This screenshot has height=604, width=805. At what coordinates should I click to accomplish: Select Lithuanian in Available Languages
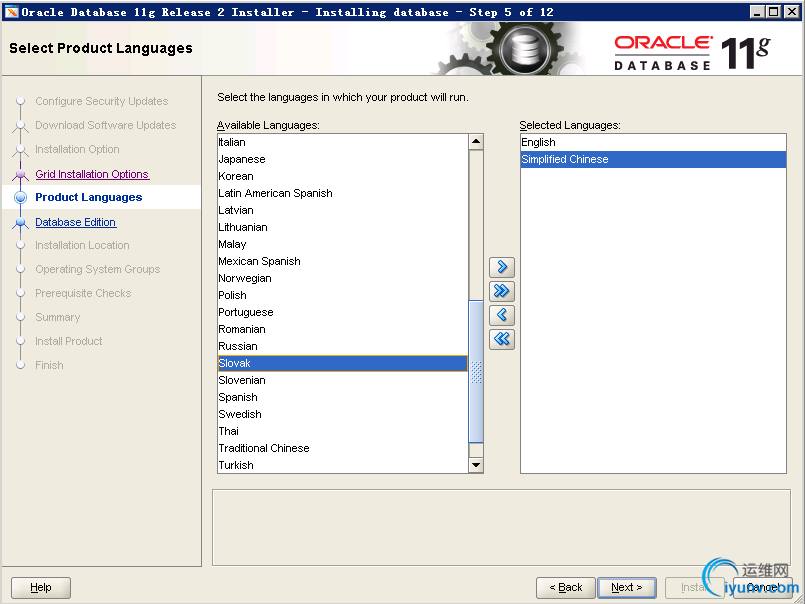(x=342, y=227)
